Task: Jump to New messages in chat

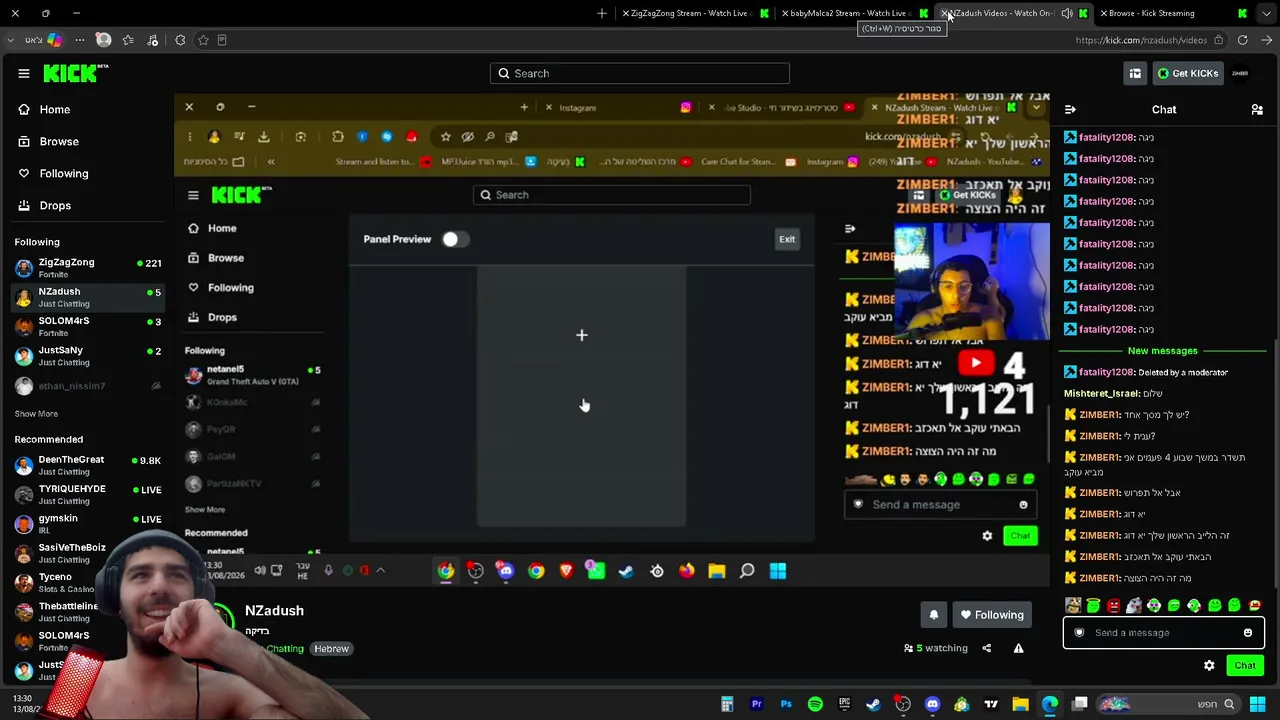Action: pos(1162,351)
